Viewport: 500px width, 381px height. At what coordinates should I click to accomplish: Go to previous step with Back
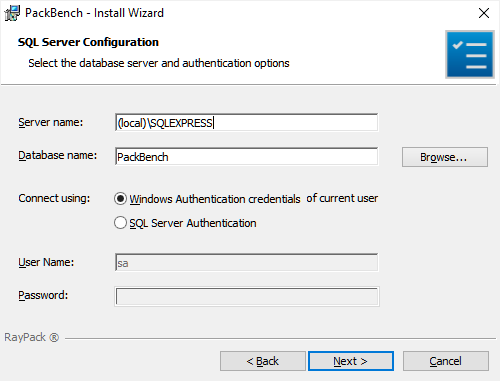tap(263, 361)
